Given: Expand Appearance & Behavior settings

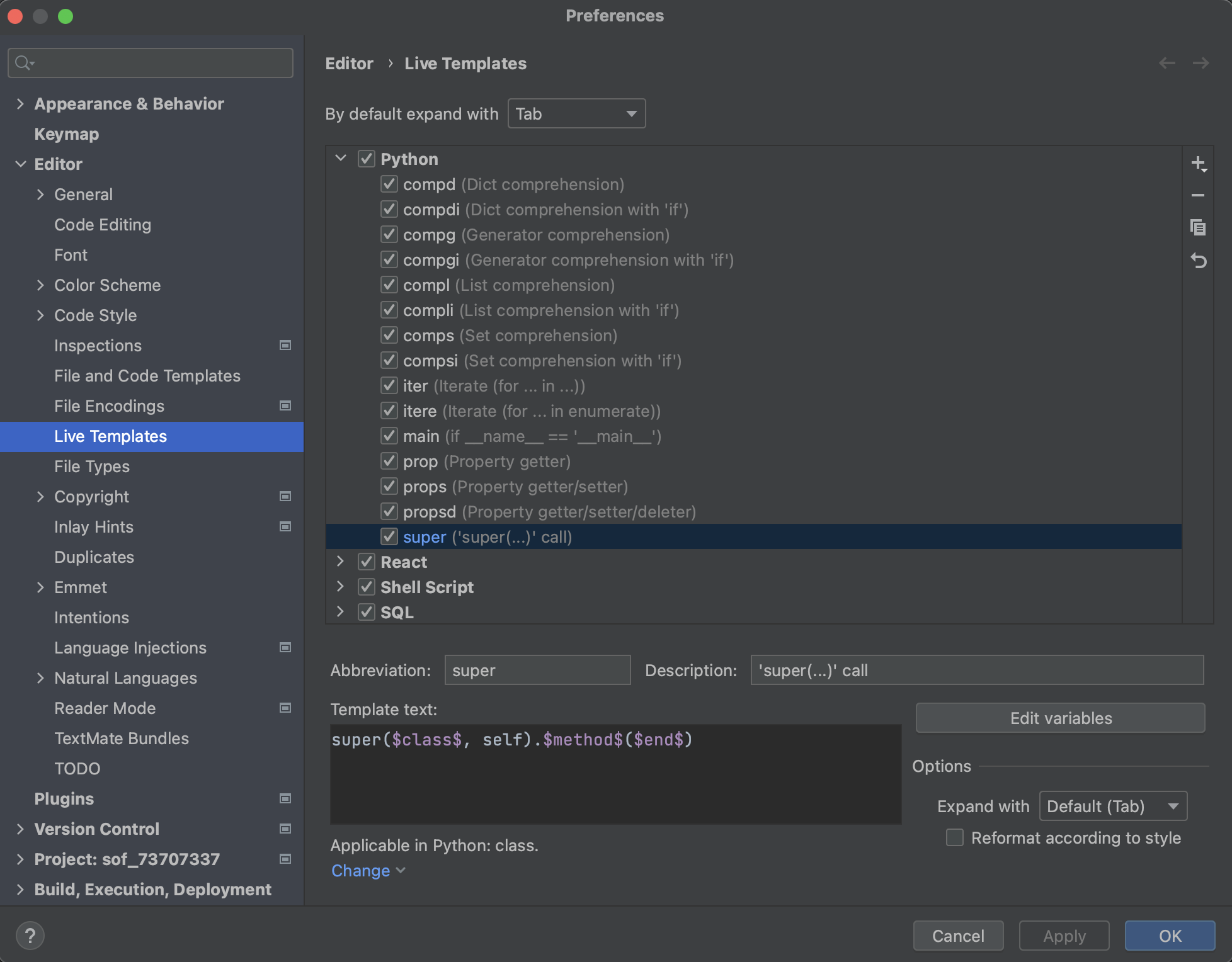Looking at the screenshot, I should (20, 104).
